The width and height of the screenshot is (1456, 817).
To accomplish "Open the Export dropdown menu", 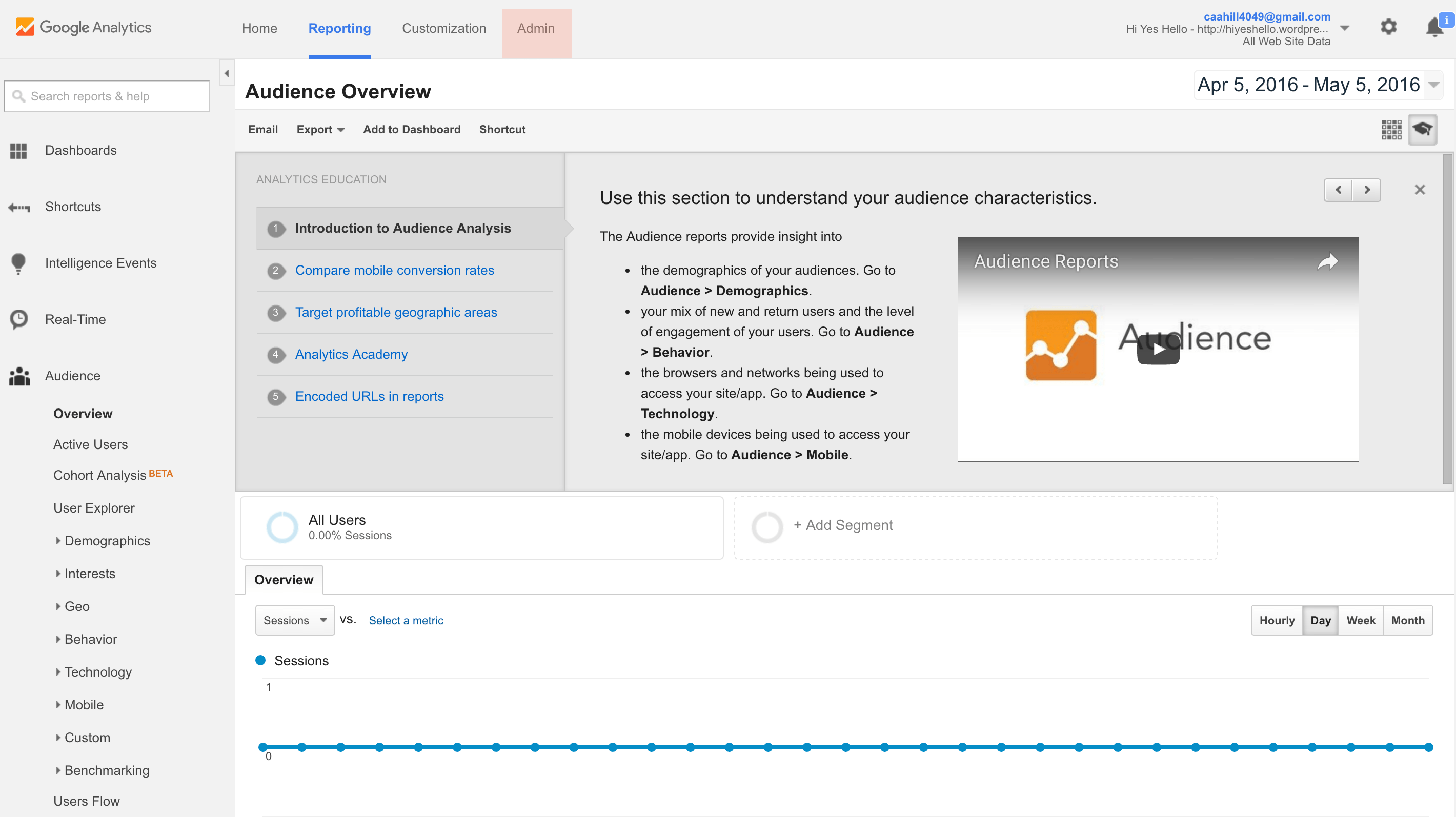I will (320, 129).
